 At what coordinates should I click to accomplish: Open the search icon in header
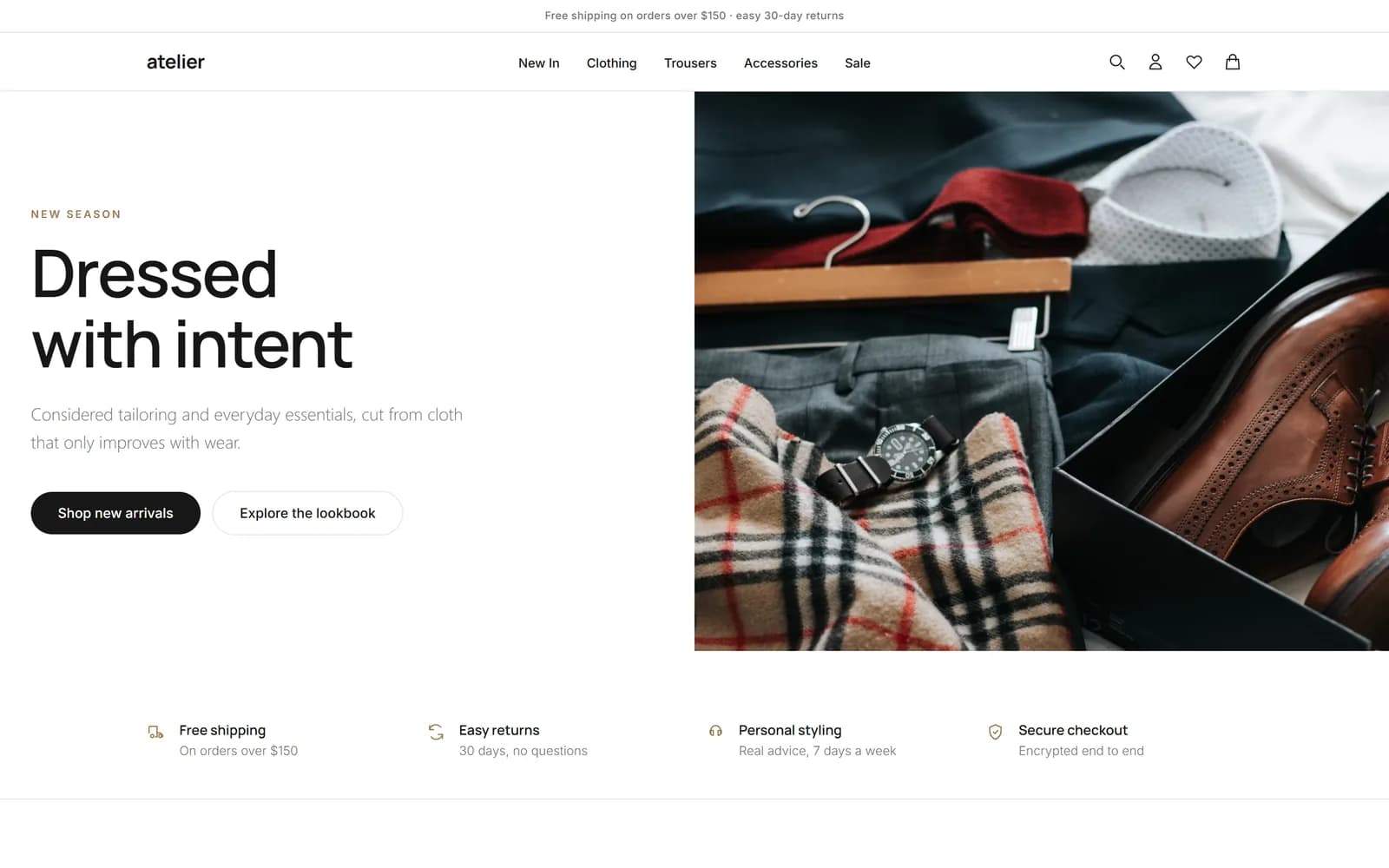click(x=1116, y=62)
